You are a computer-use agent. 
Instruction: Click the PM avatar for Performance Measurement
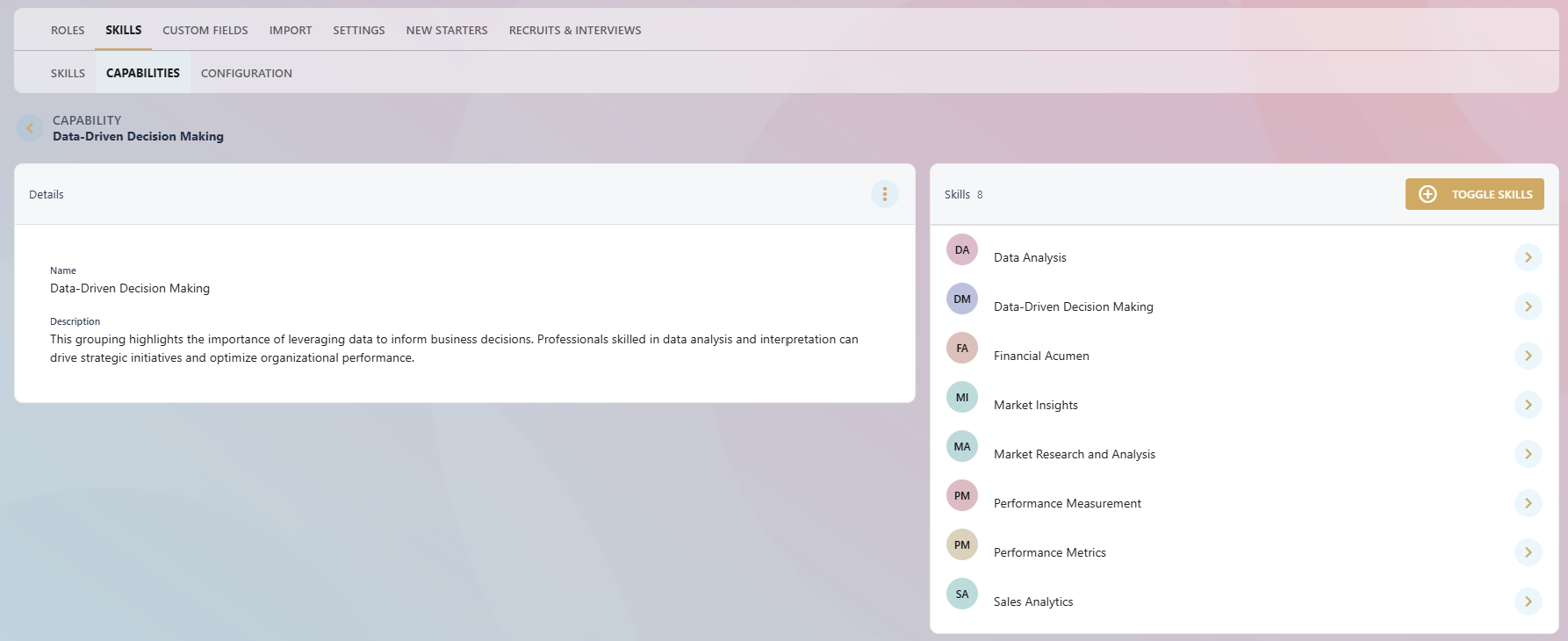coord(962,496)
